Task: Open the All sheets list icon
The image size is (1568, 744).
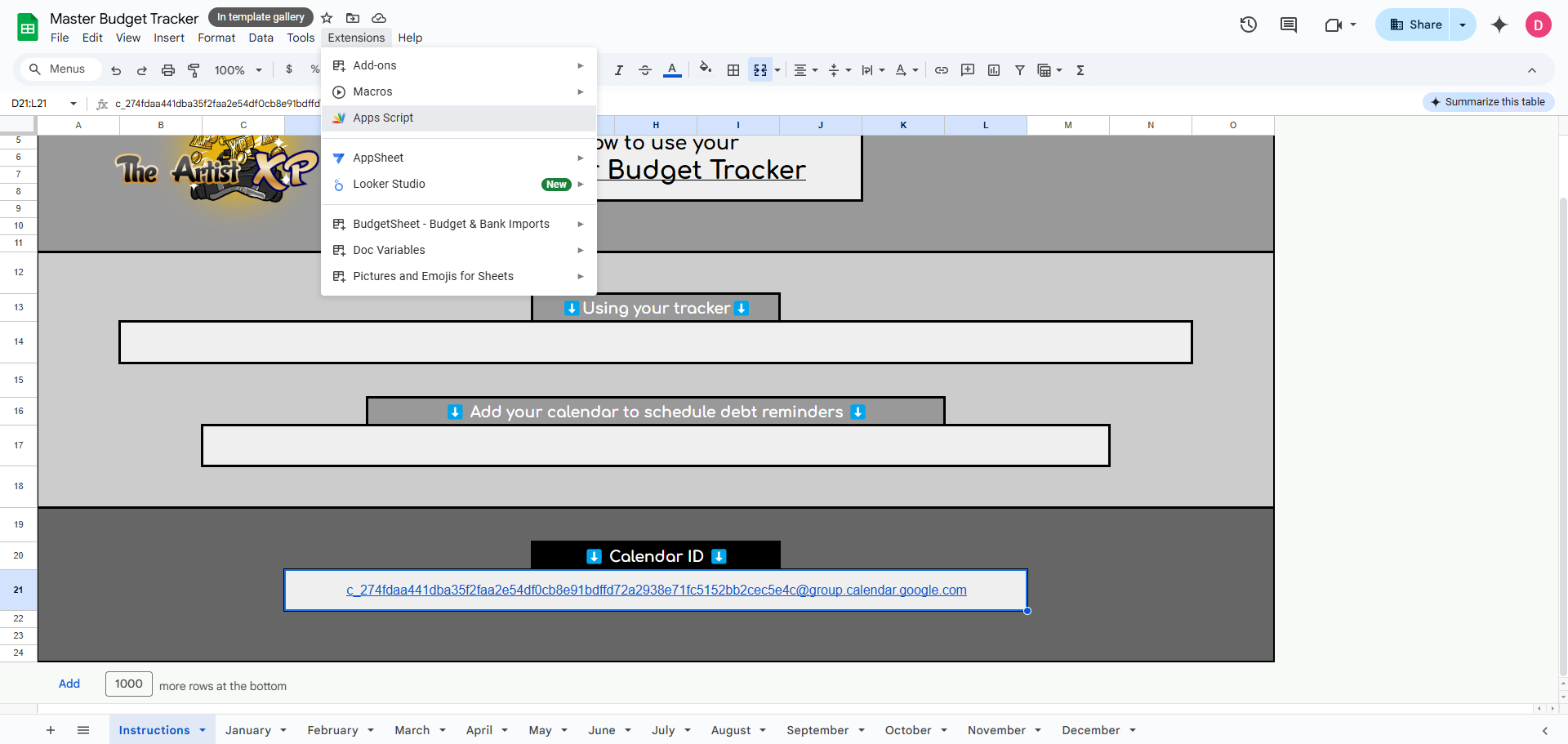Action: click(83, 730)
